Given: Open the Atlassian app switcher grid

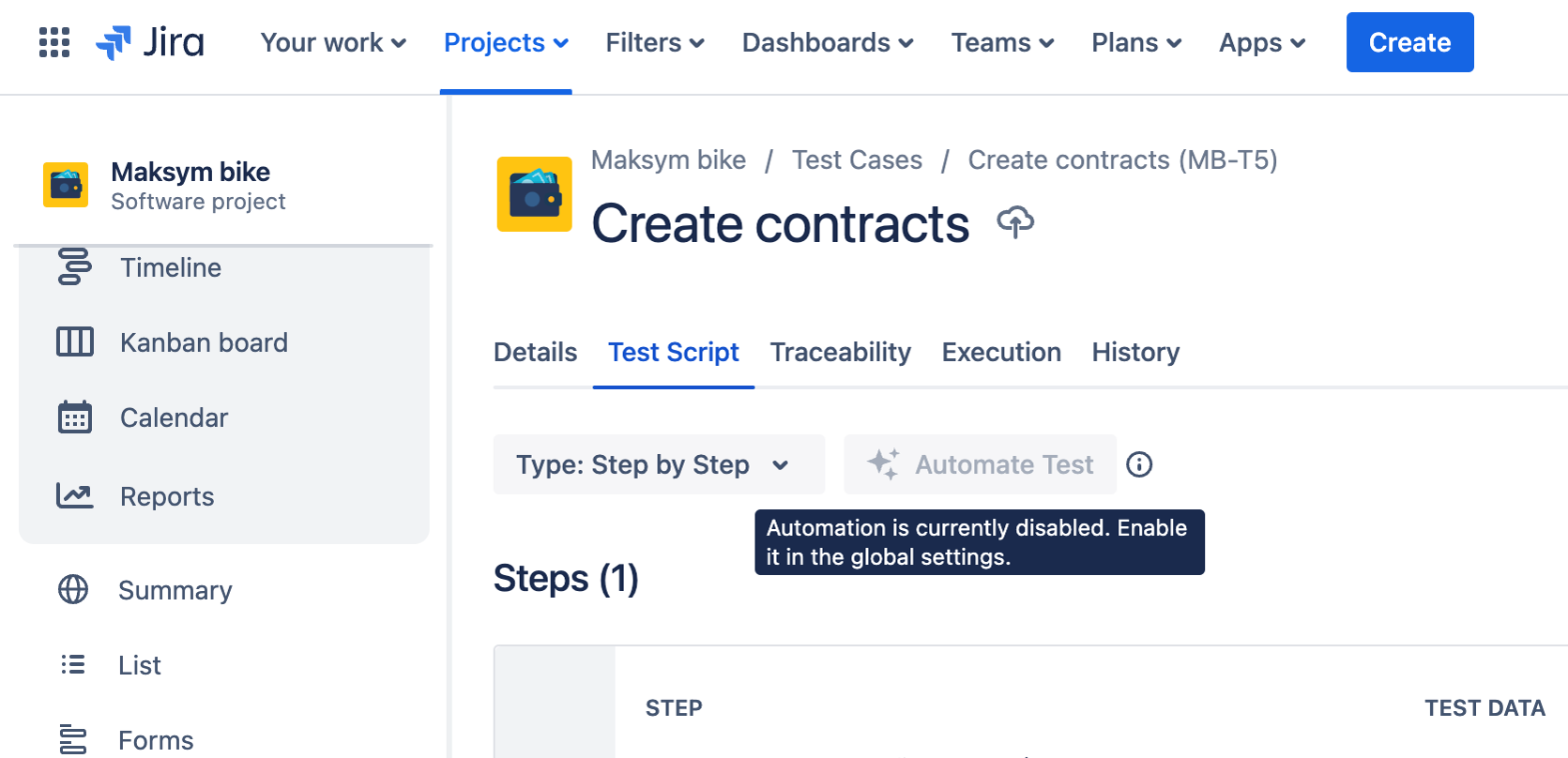Looking at the screenshot, I should [53, 42].
